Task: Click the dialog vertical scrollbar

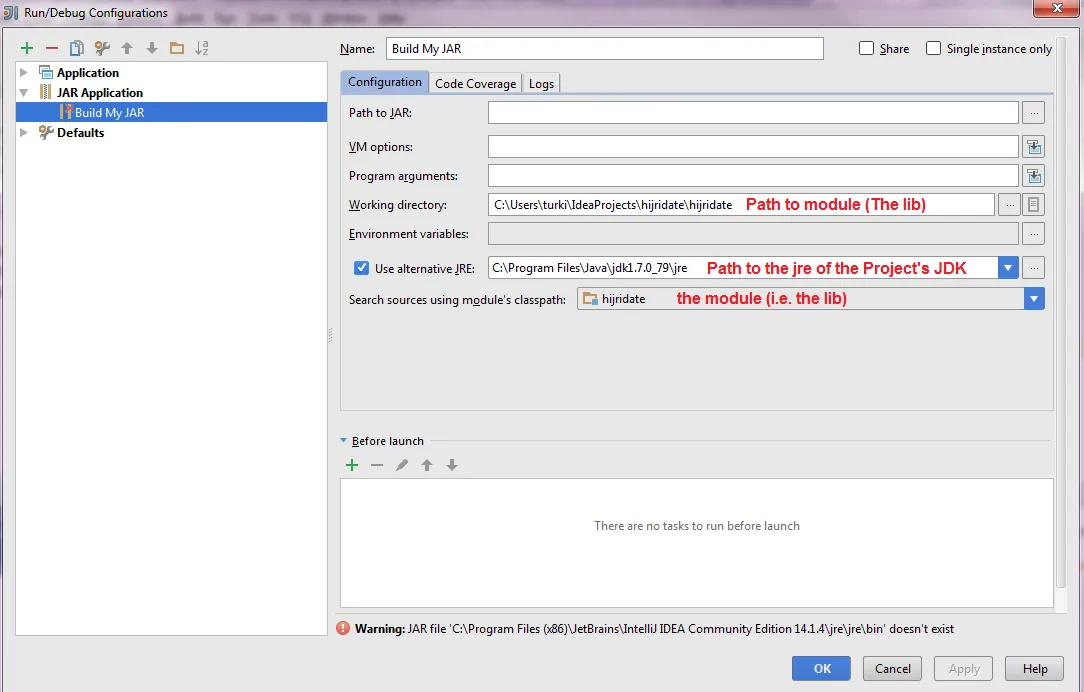Action: pos(1061,311)
